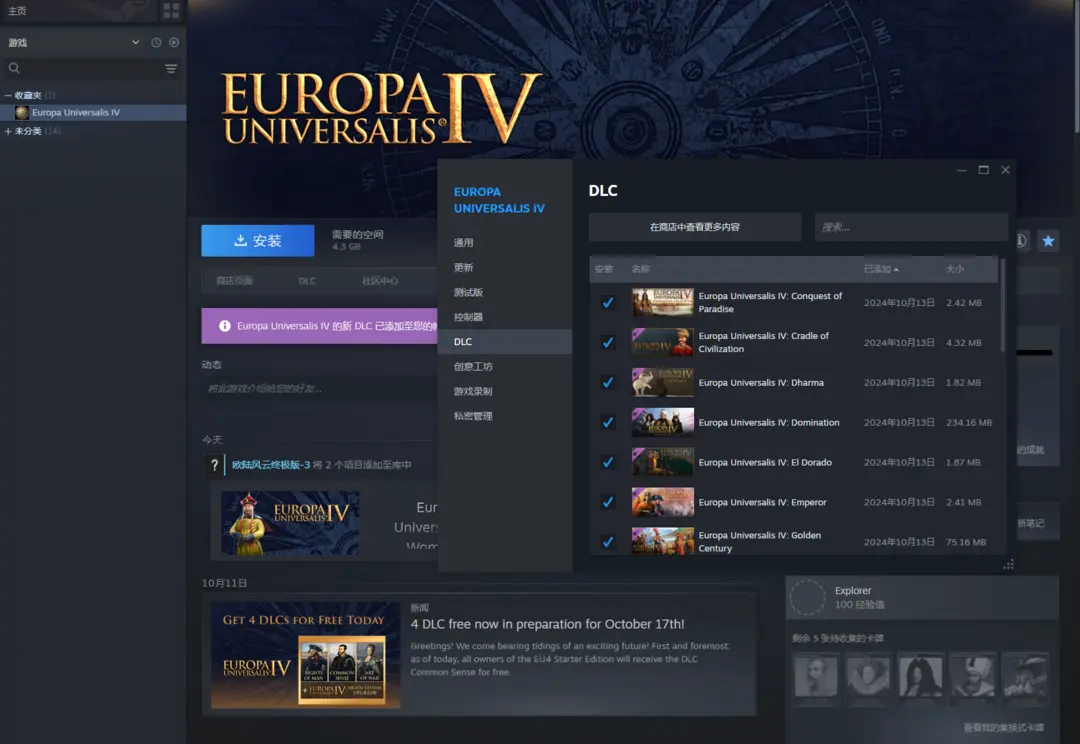Click the Emperor DLC thumbnail

(x=663, y=502)
